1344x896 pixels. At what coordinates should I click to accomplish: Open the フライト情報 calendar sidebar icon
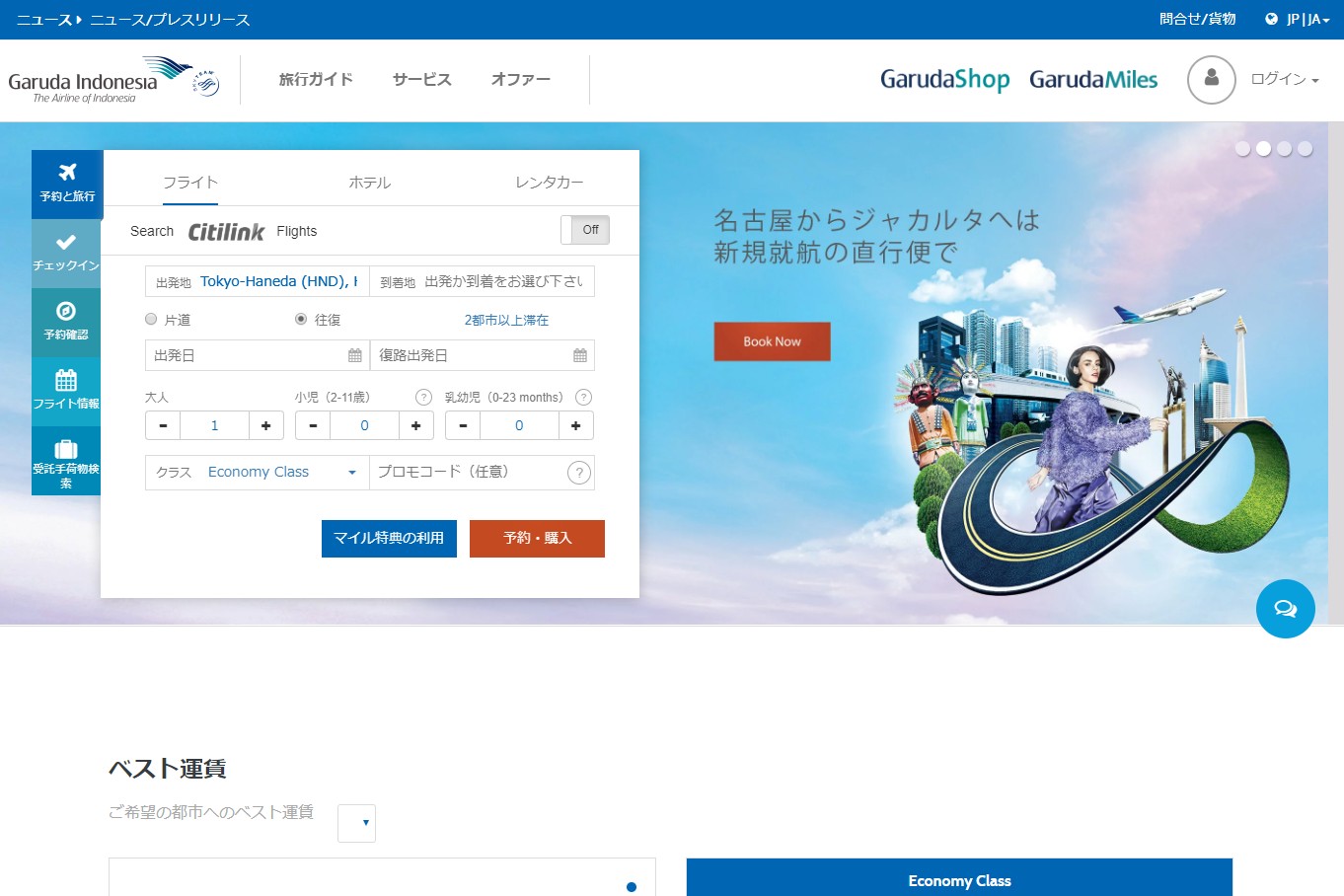coord(66,391)
